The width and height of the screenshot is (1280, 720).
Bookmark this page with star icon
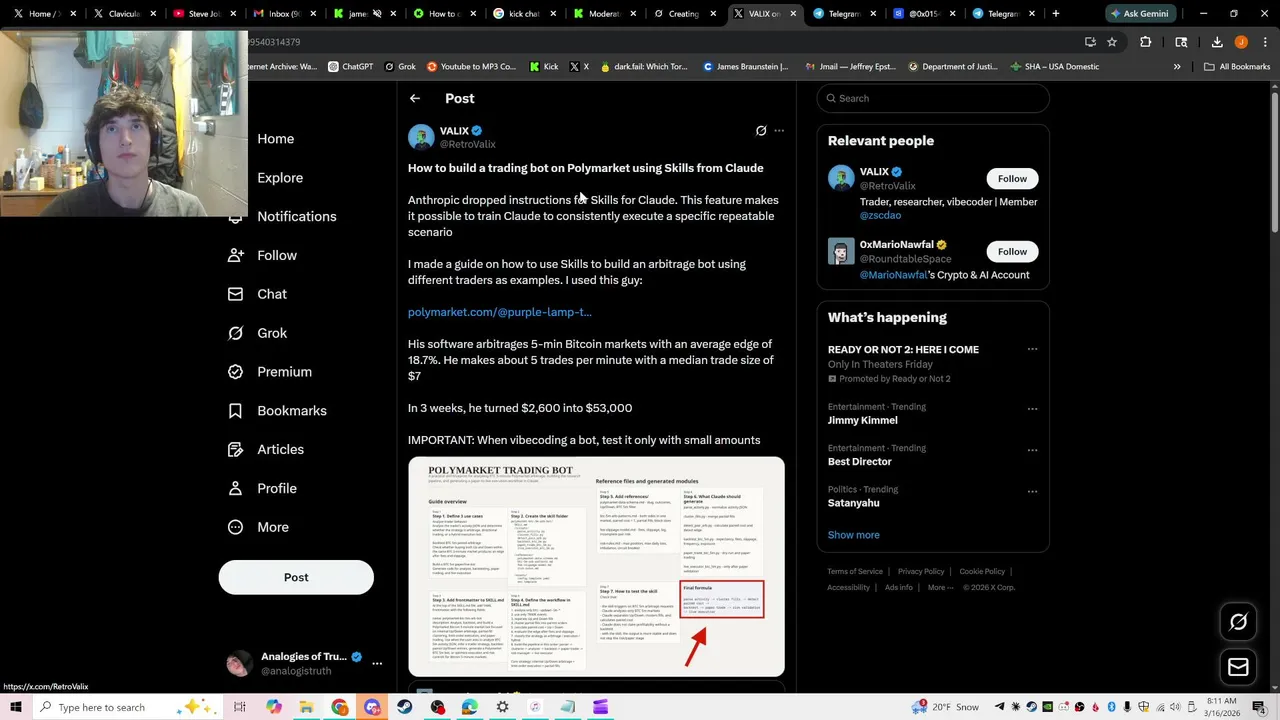(1112, 42)
